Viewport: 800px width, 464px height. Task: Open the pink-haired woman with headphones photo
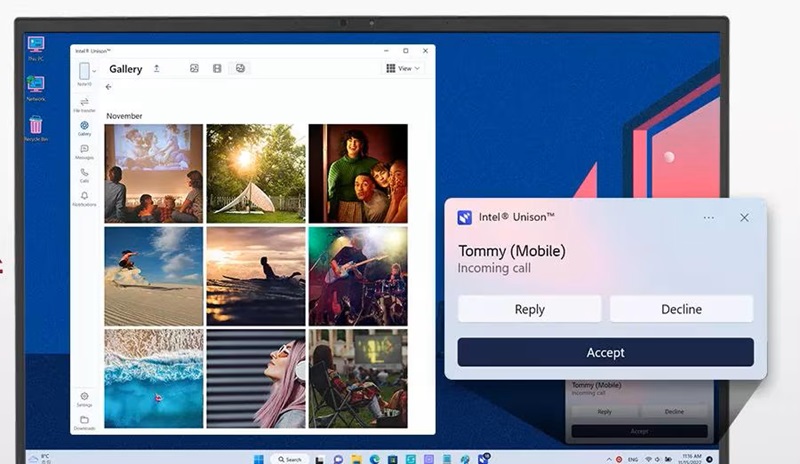point(256,378)
